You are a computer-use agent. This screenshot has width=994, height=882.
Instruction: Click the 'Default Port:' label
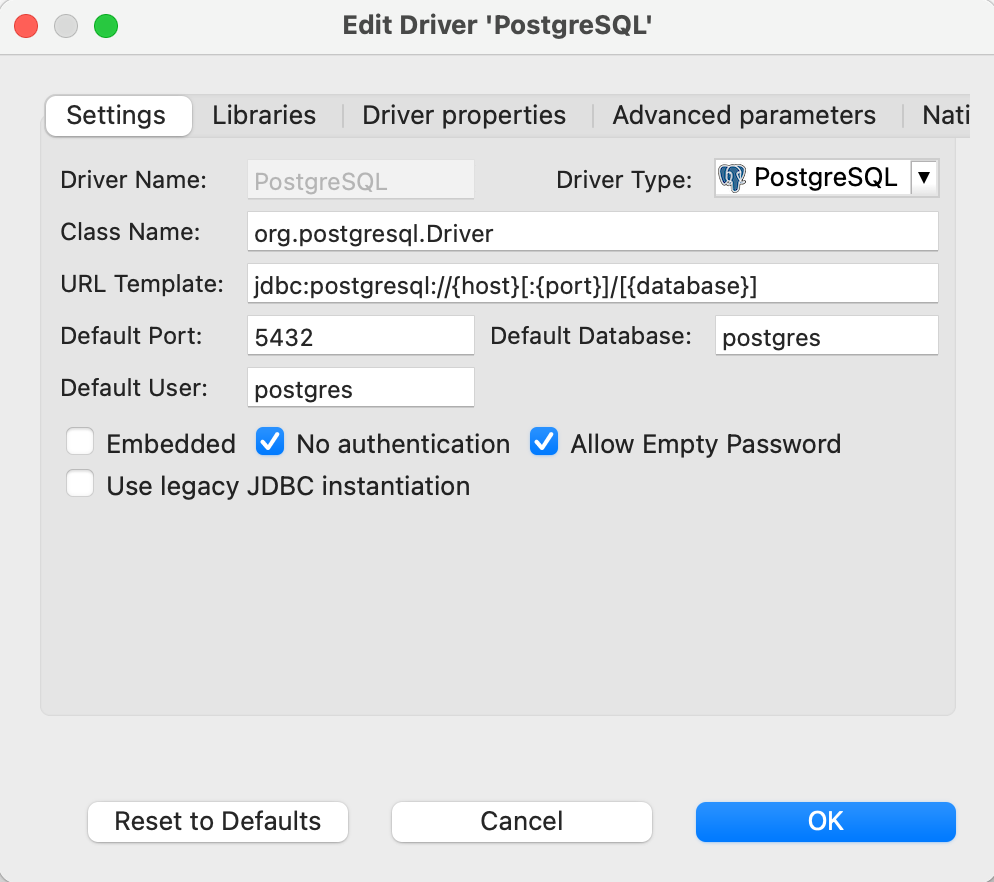132,336
